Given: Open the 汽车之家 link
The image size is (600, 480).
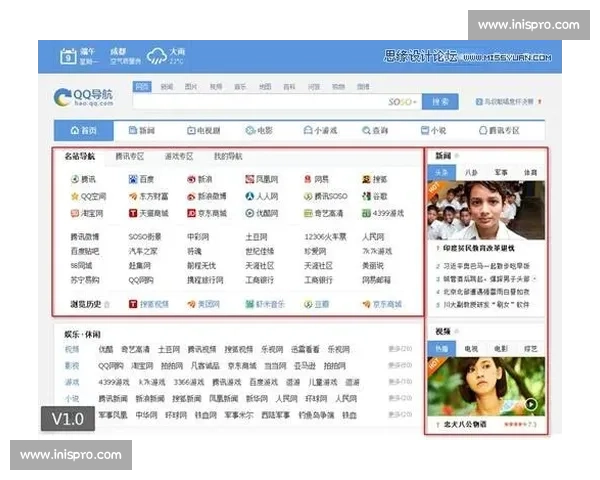Looking at the screenshot, I should tap(143, 251).
